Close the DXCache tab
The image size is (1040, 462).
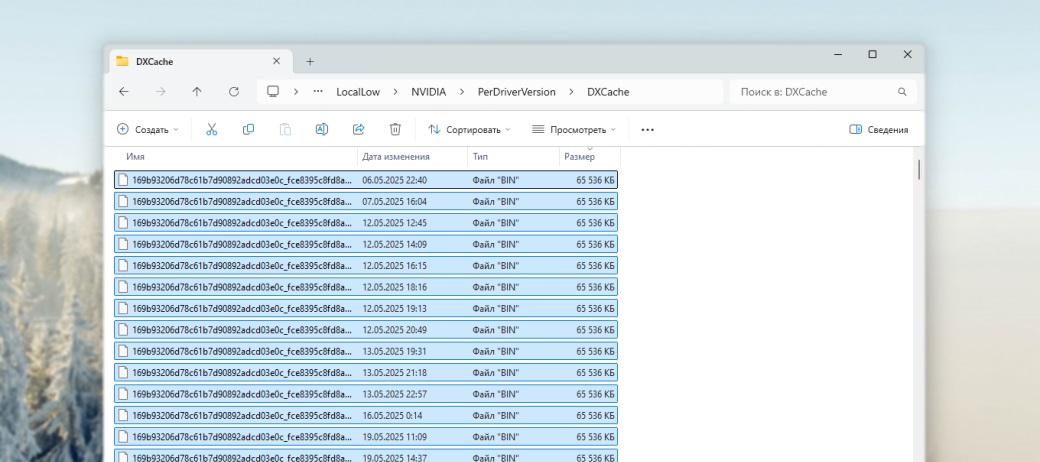click(x=277, y=61)
